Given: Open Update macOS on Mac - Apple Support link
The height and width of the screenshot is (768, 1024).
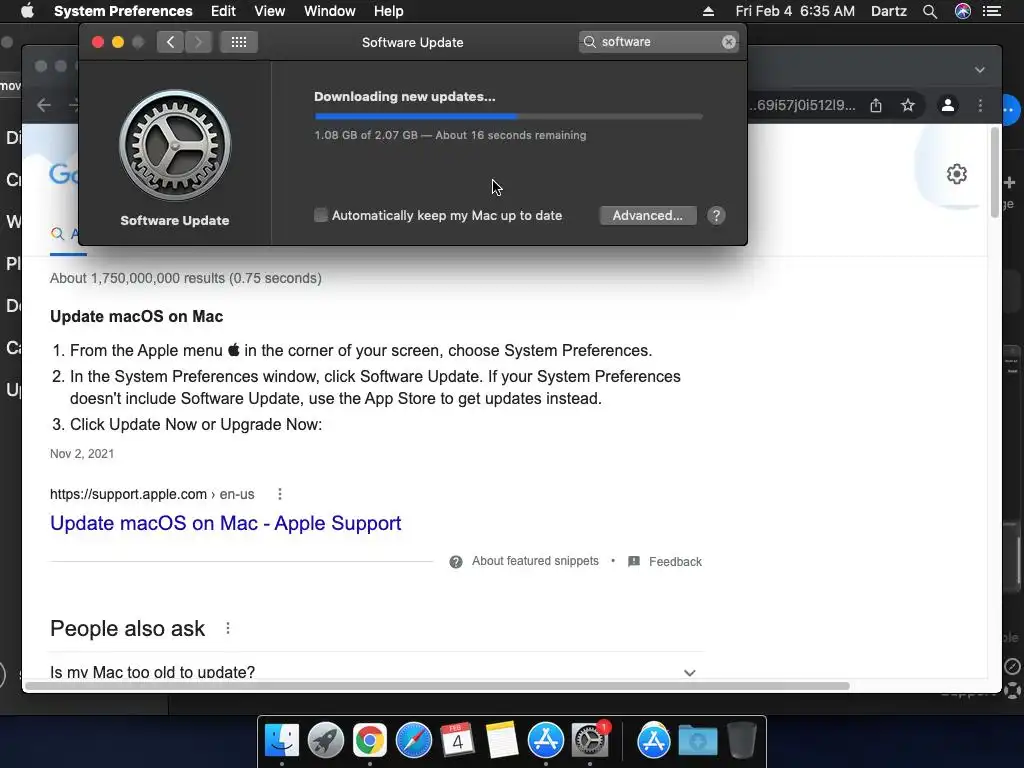Looking at the screenshot, I should coord(225,523).
